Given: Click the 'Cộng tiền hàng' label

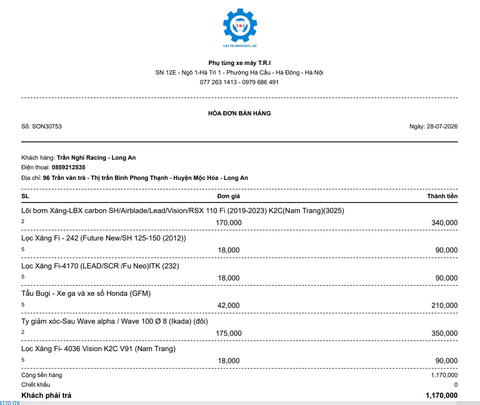Looking at the screenshot, I should [x=42, y=375].
